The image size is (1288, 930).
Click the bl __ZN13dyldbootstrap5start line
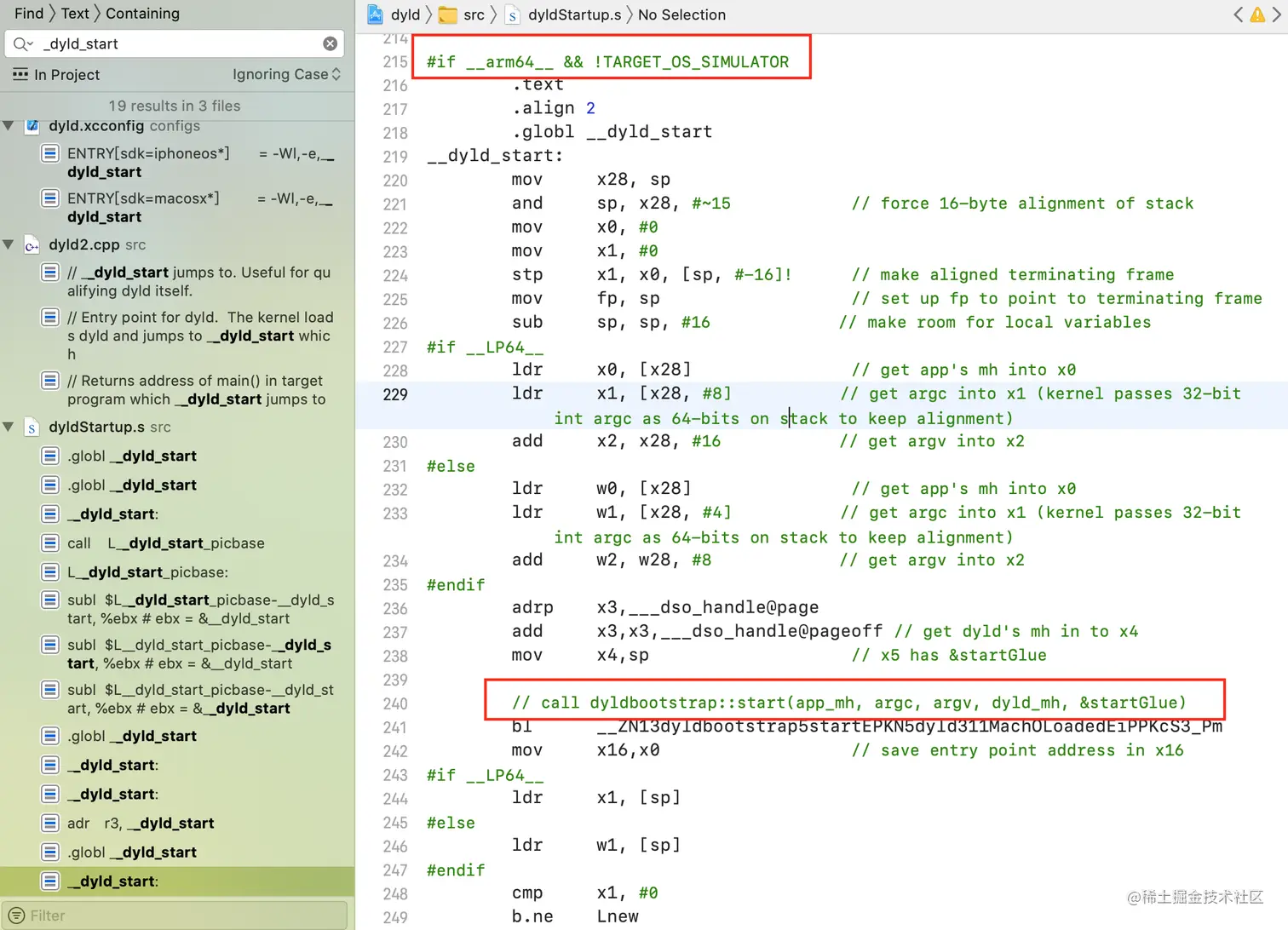pyautogui.click(x=866, y=726)
